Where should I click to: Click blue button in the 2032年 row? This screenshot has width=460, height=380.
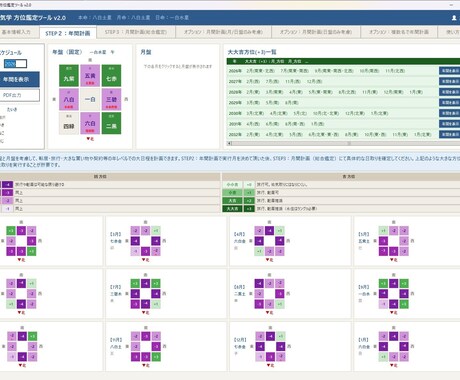(x=449, y=134)
